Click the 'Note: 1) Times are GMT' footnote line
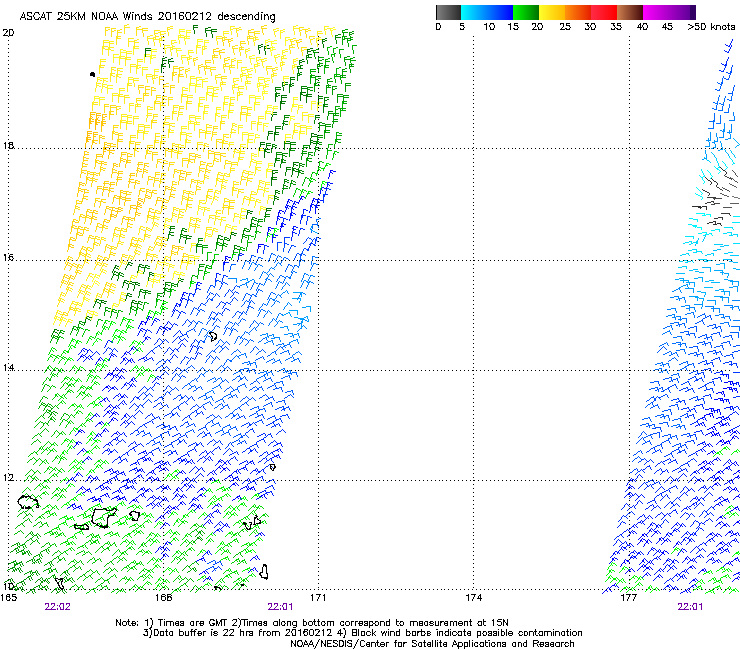Image resolution: width=740 pixels, height=650 pixels. click(312, 623)
